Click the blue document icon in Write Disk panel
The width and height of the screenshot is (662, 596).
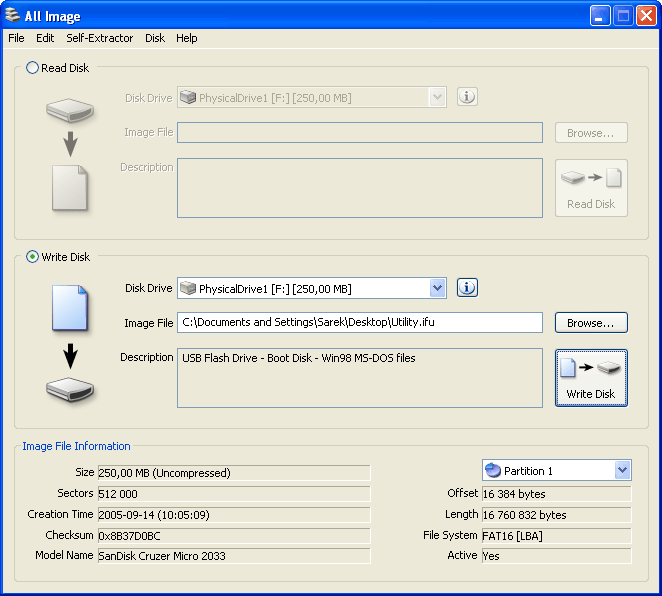(x=70, y=308)
